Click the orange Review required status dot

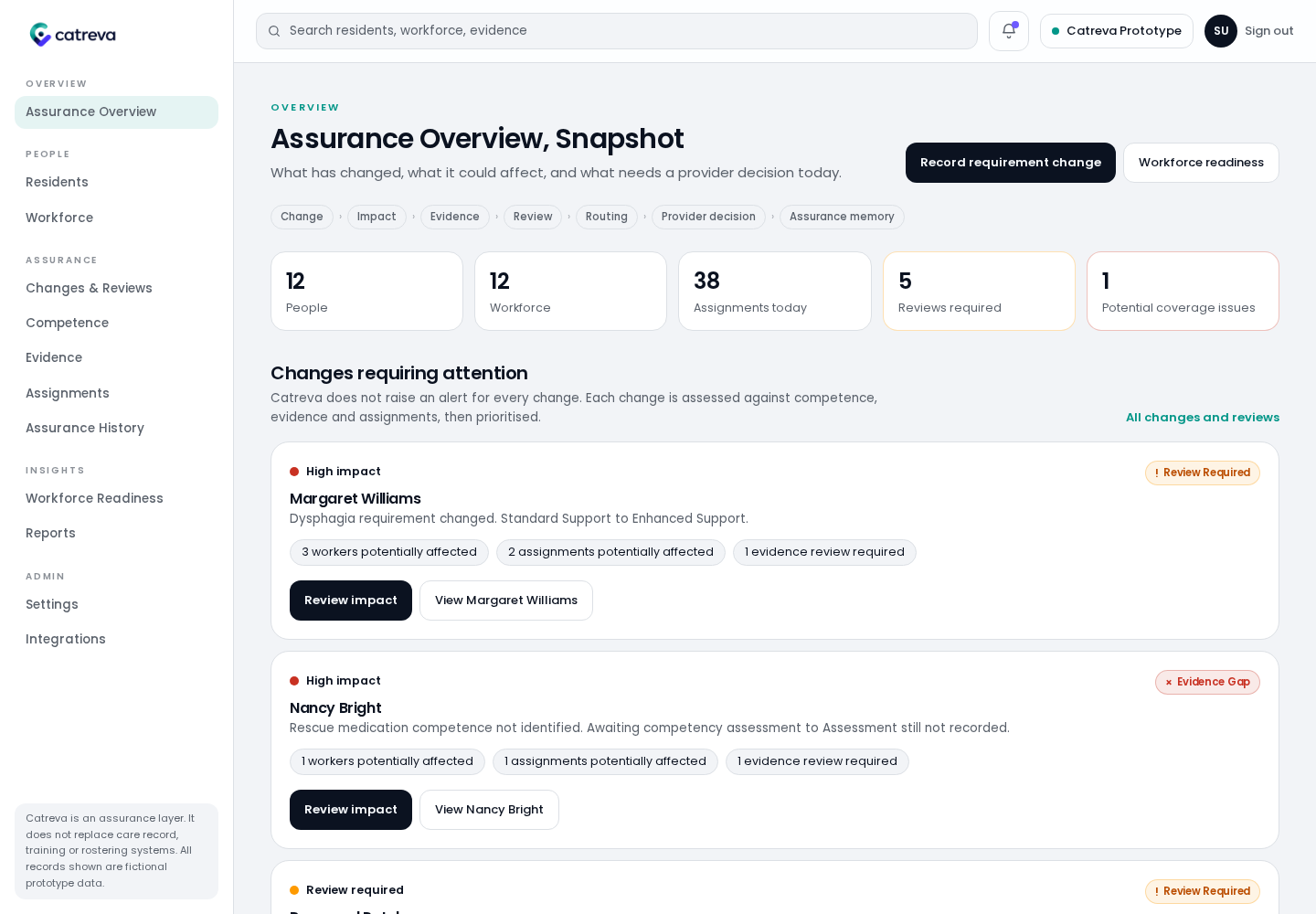click(294, 891)
